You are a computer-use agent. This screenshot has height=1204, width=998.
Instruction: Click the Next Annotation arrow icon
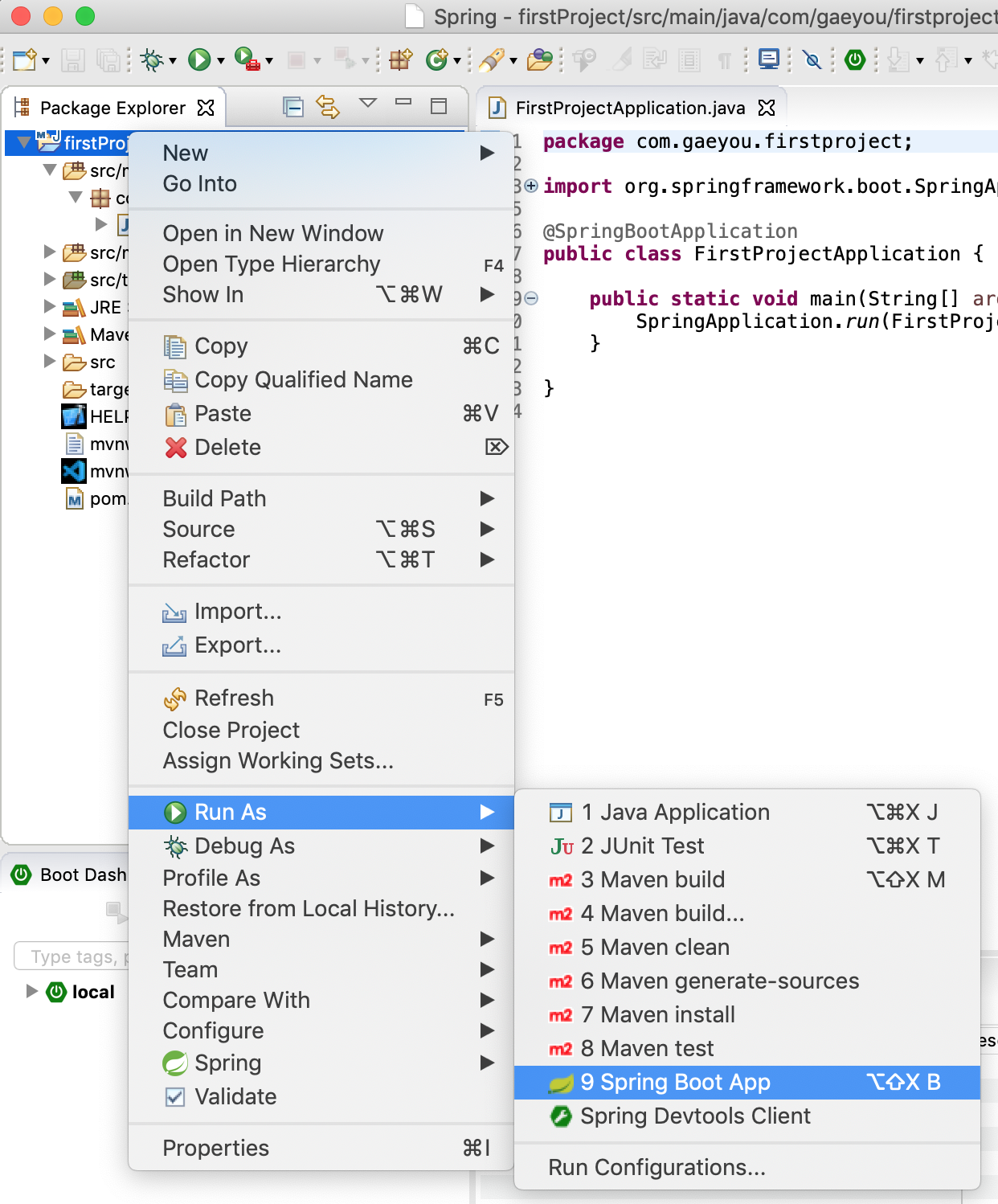click(898, 59)
